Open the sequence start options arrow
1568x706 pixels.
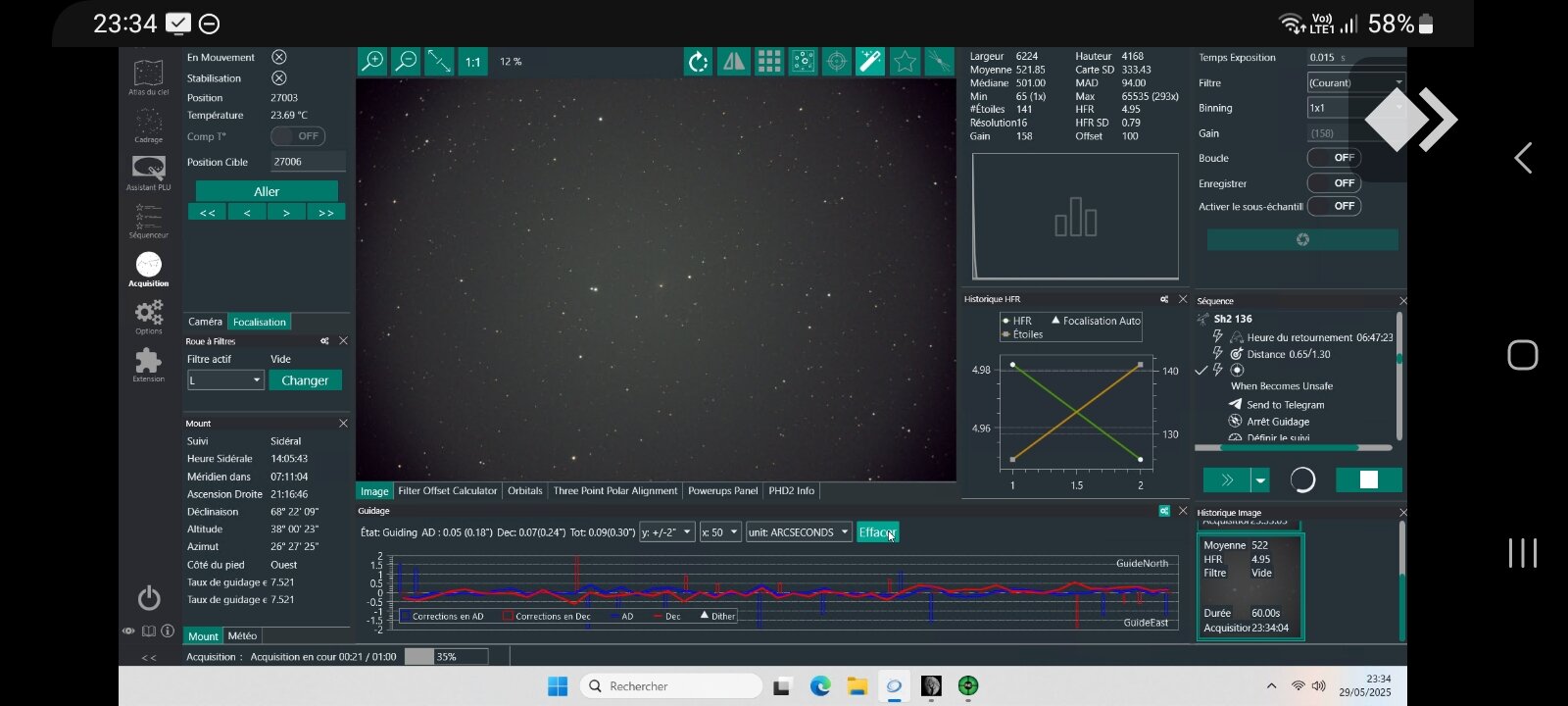pos(1260,479)
